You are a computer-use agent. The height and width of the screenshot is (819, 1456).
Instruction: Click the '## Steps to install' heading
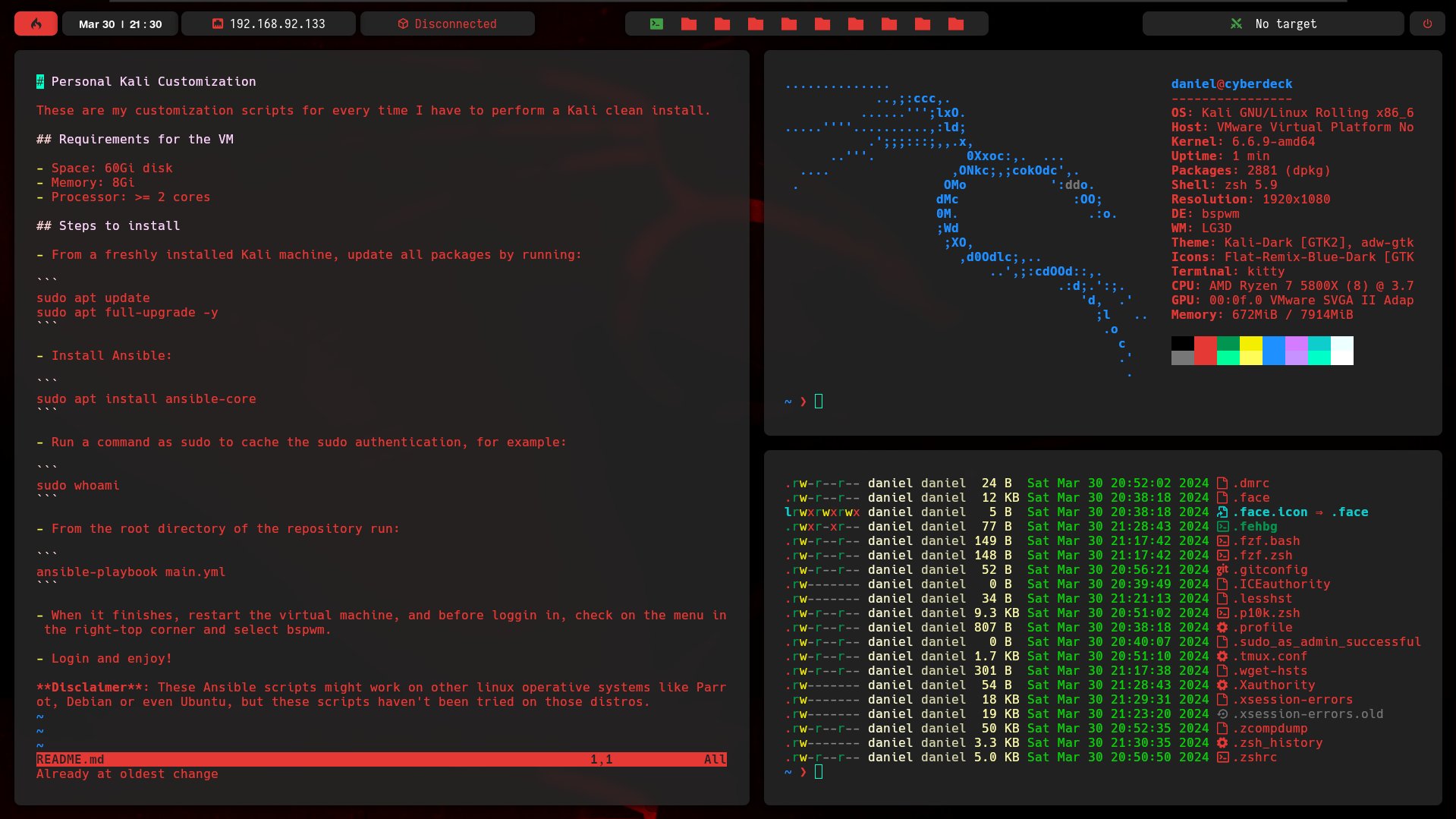(x=108, y=225)
